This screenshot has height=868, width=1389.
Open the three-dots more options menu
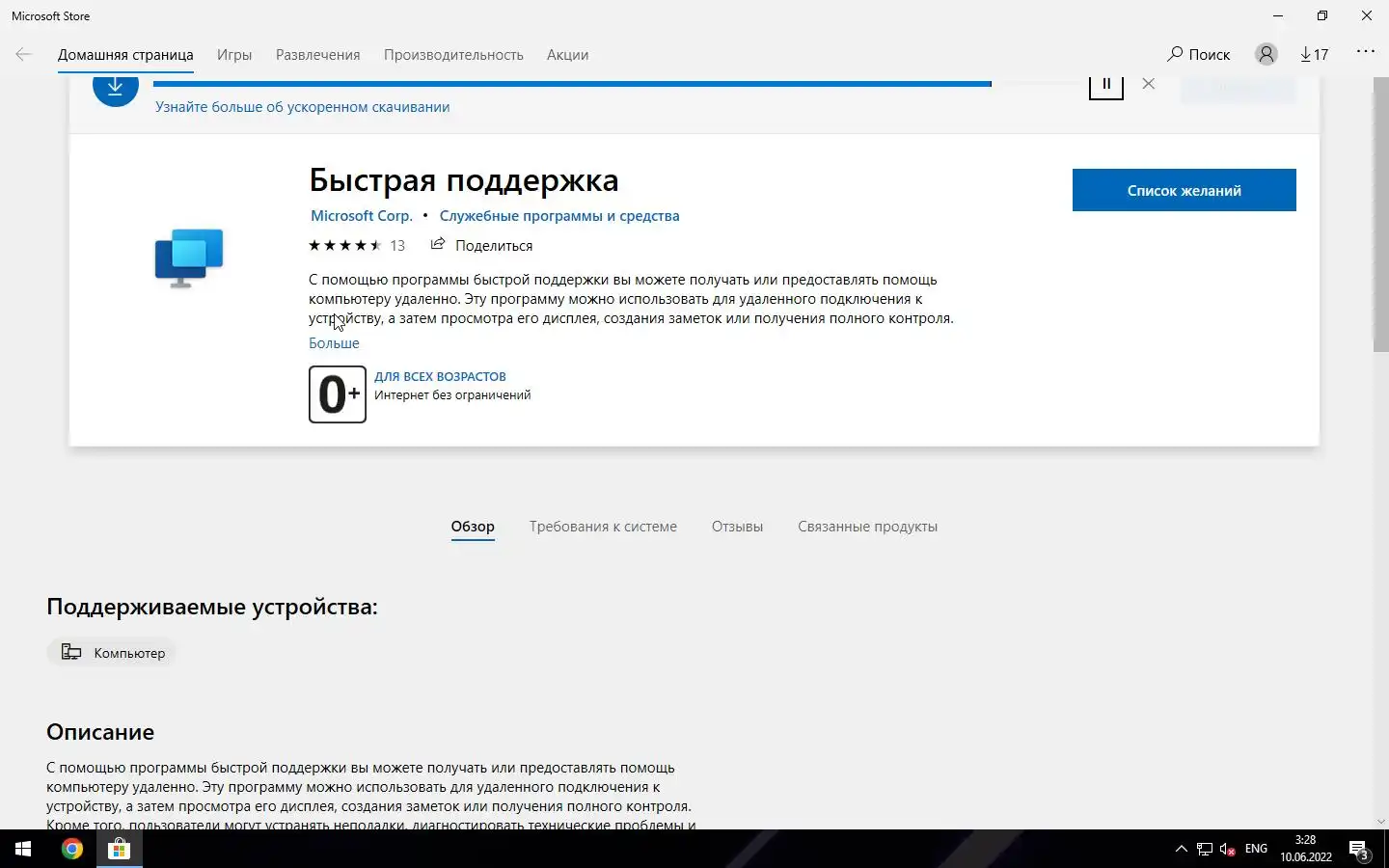pos(1366,52)
